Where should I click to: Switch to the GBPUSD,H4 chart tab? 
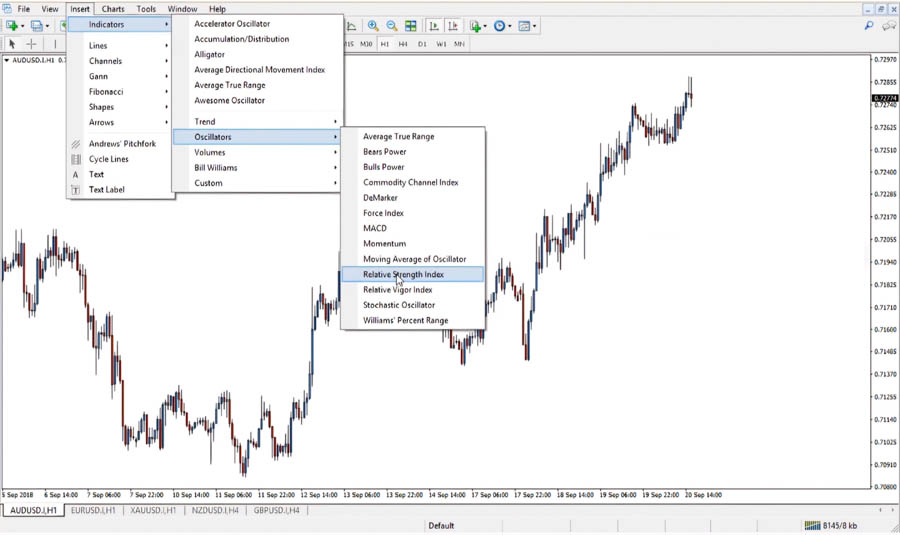277,510
